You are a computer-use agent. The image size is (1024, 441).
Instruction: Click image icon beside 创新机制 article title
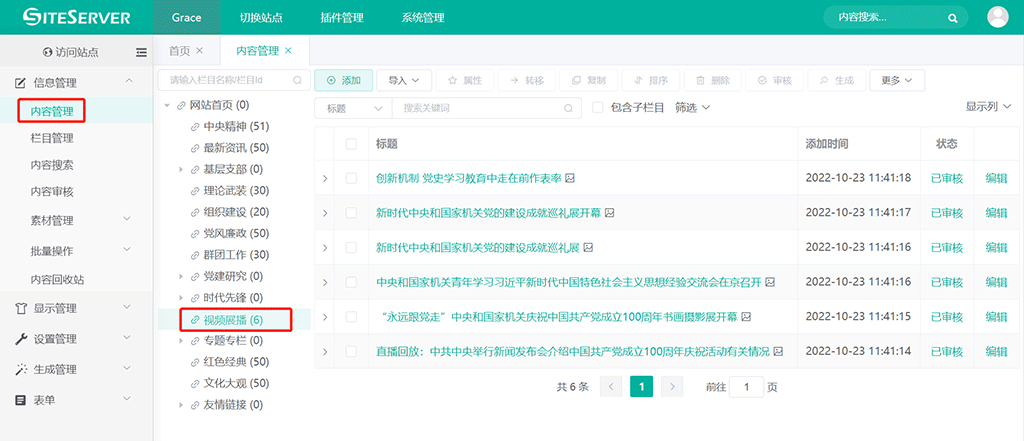click(570, 178)
